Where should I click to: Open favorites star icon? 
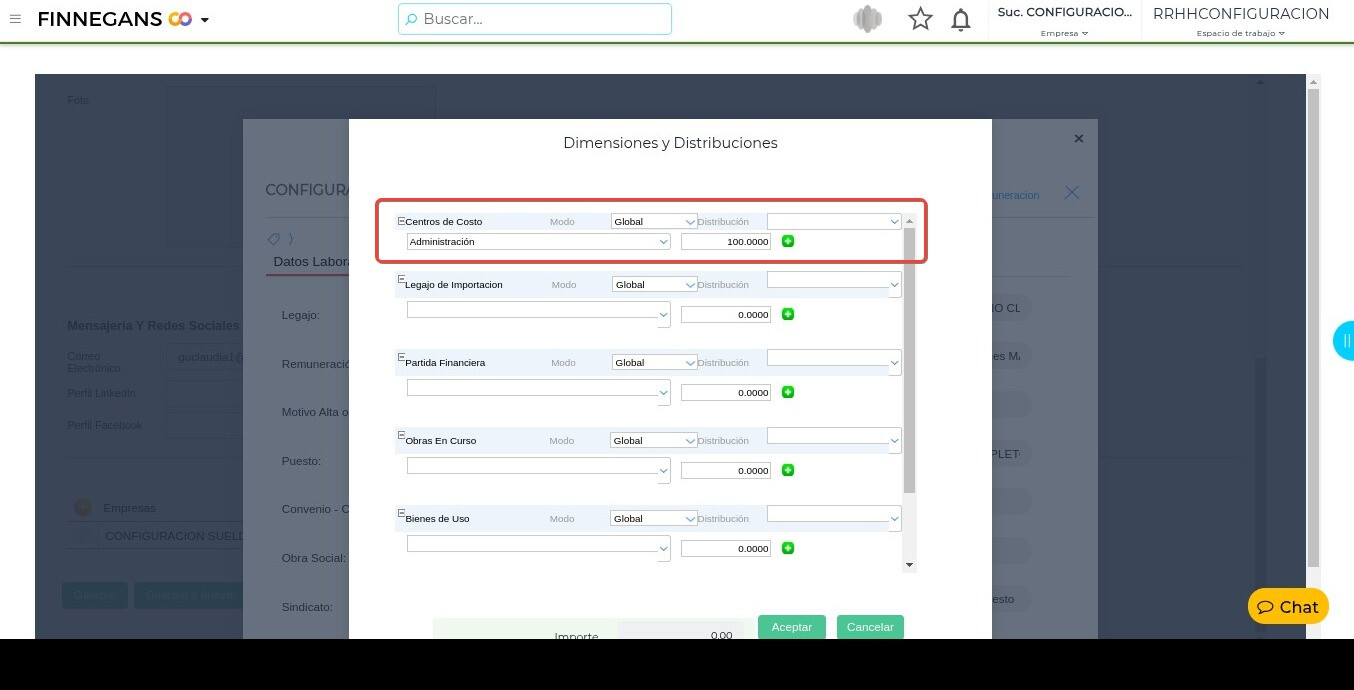point(920,19)
